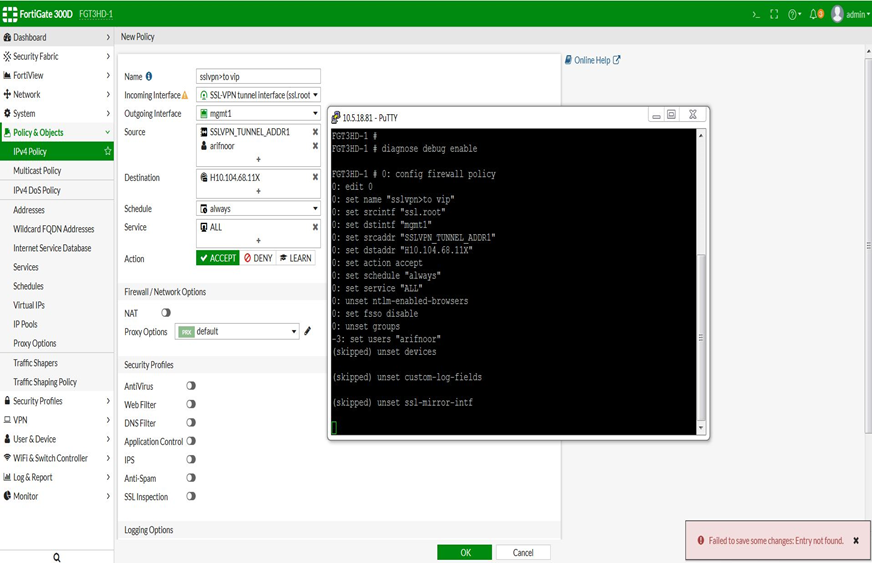Screen dimensions: 872x563
Task: Add another Source entry with plus
Action: click(x=258, y=160)
